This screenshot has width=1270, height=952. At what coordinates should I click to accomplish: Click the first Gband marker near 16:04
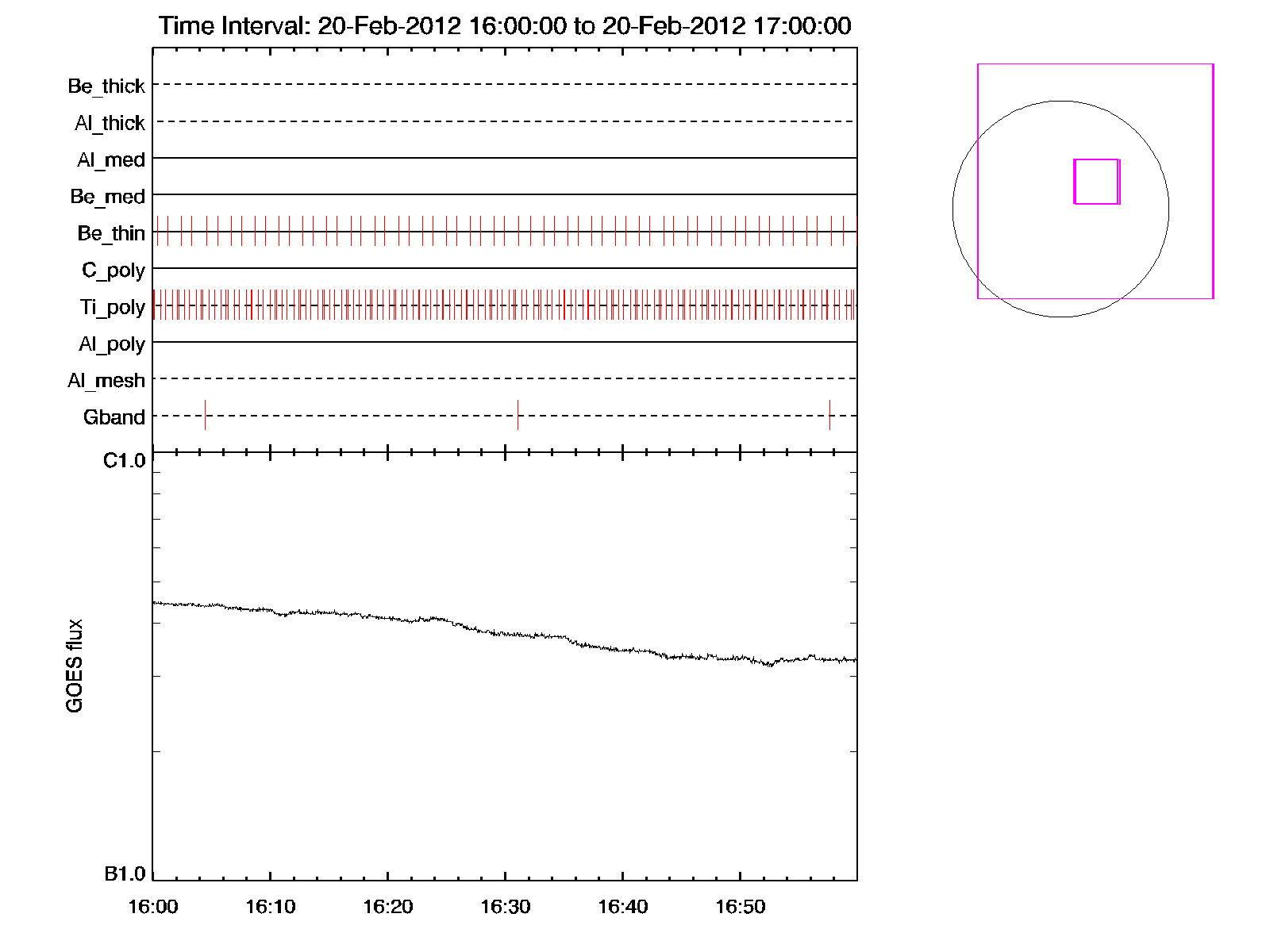(205, 415)
